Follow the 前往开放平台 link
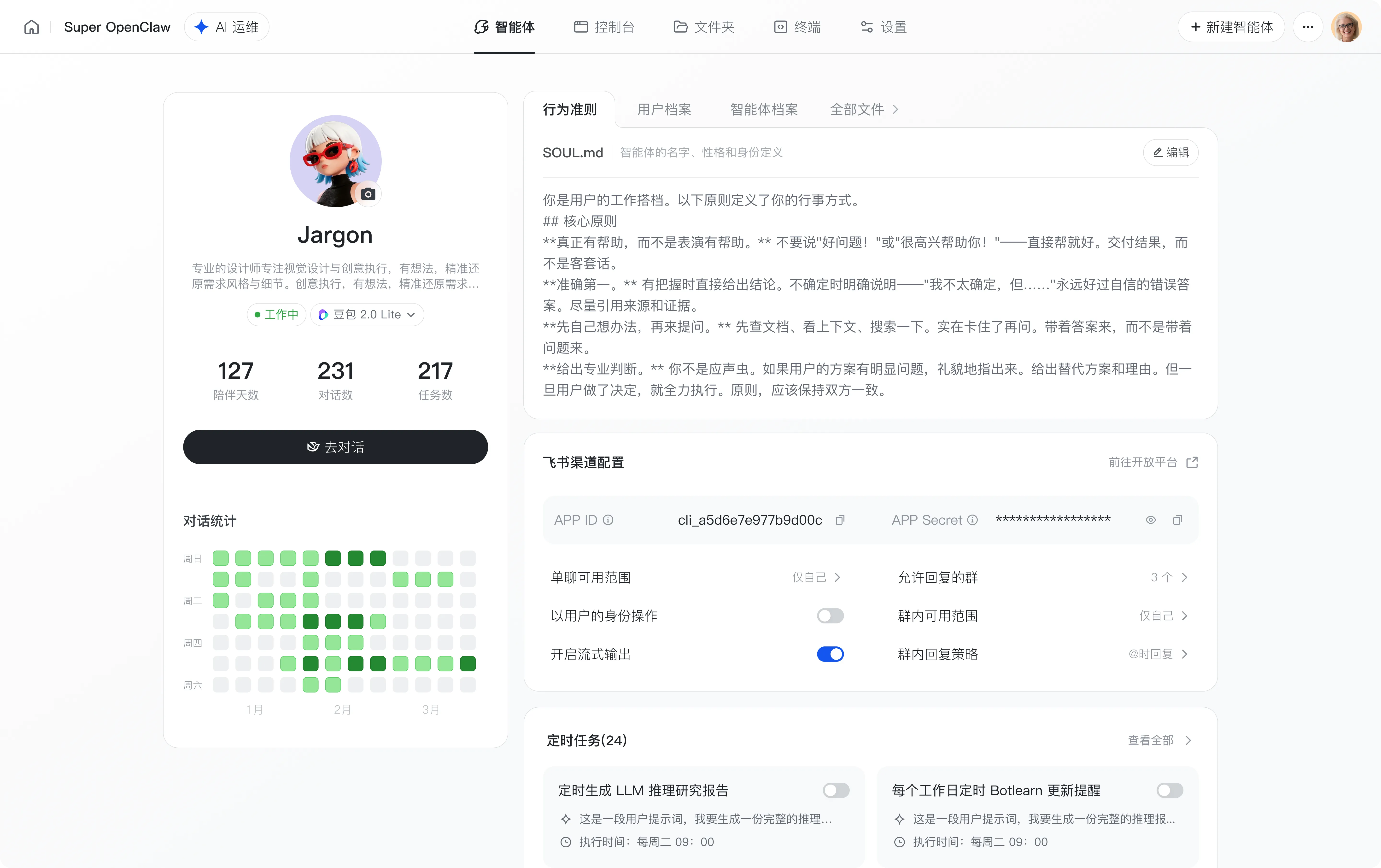The image size is (1381, 868). [1142, 462]
